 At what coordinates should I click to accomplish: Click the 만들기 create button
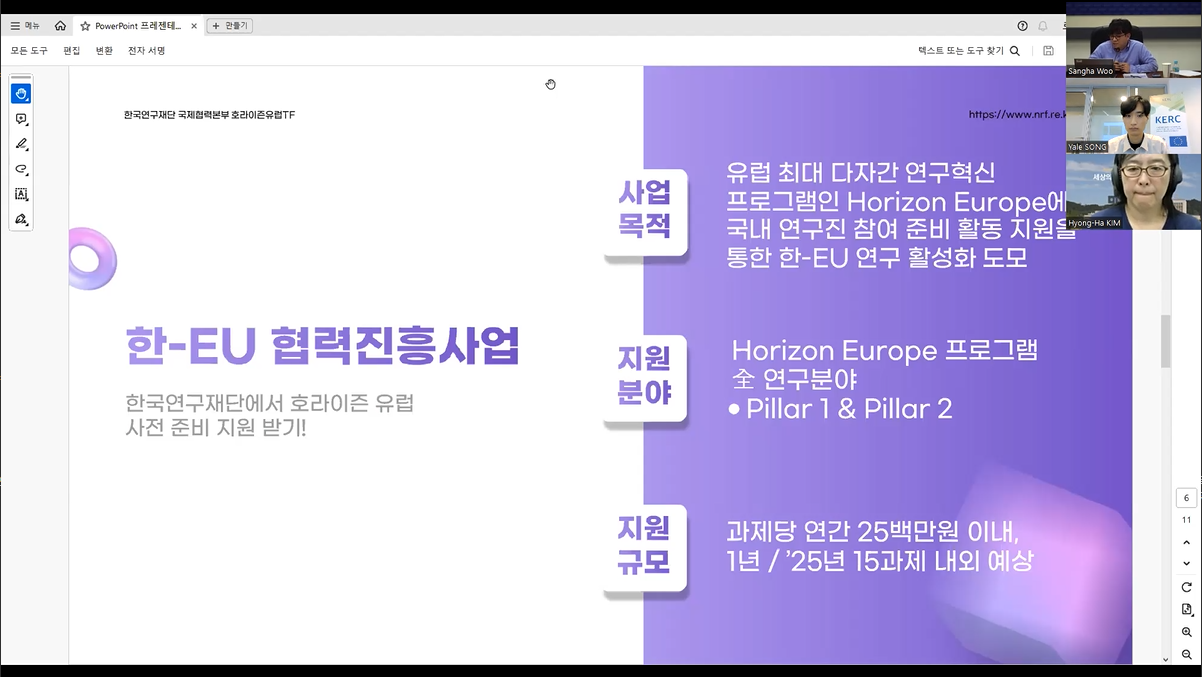[230, 26]
